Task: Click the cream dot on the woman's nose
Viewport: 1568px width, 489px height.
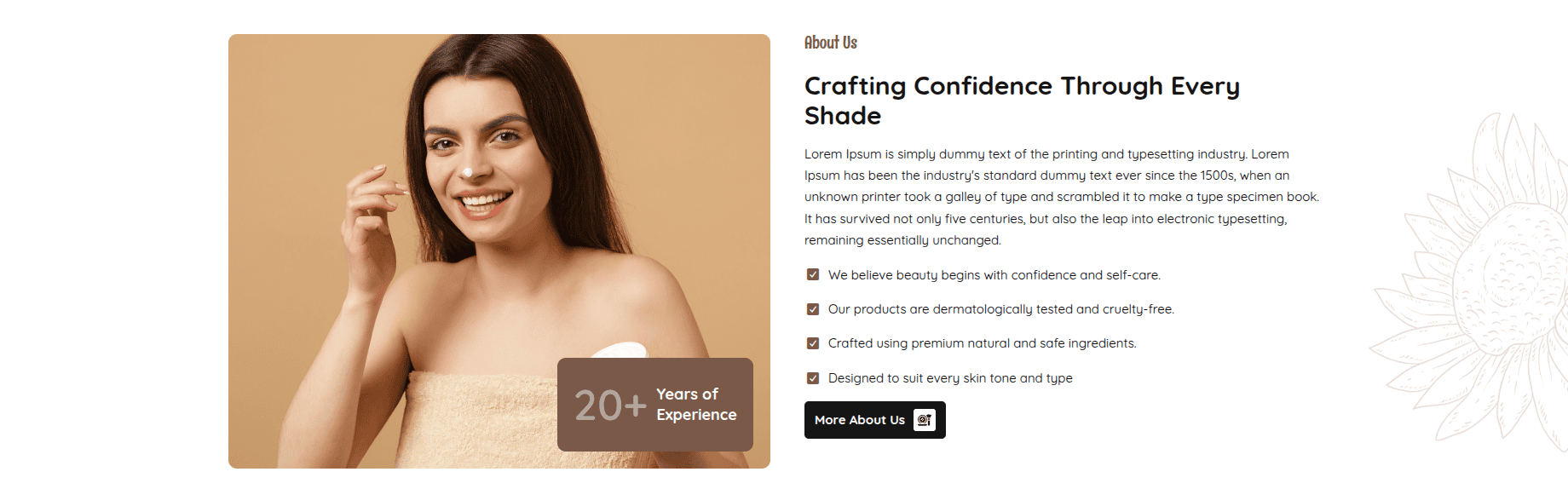Action: coord(467,173)
